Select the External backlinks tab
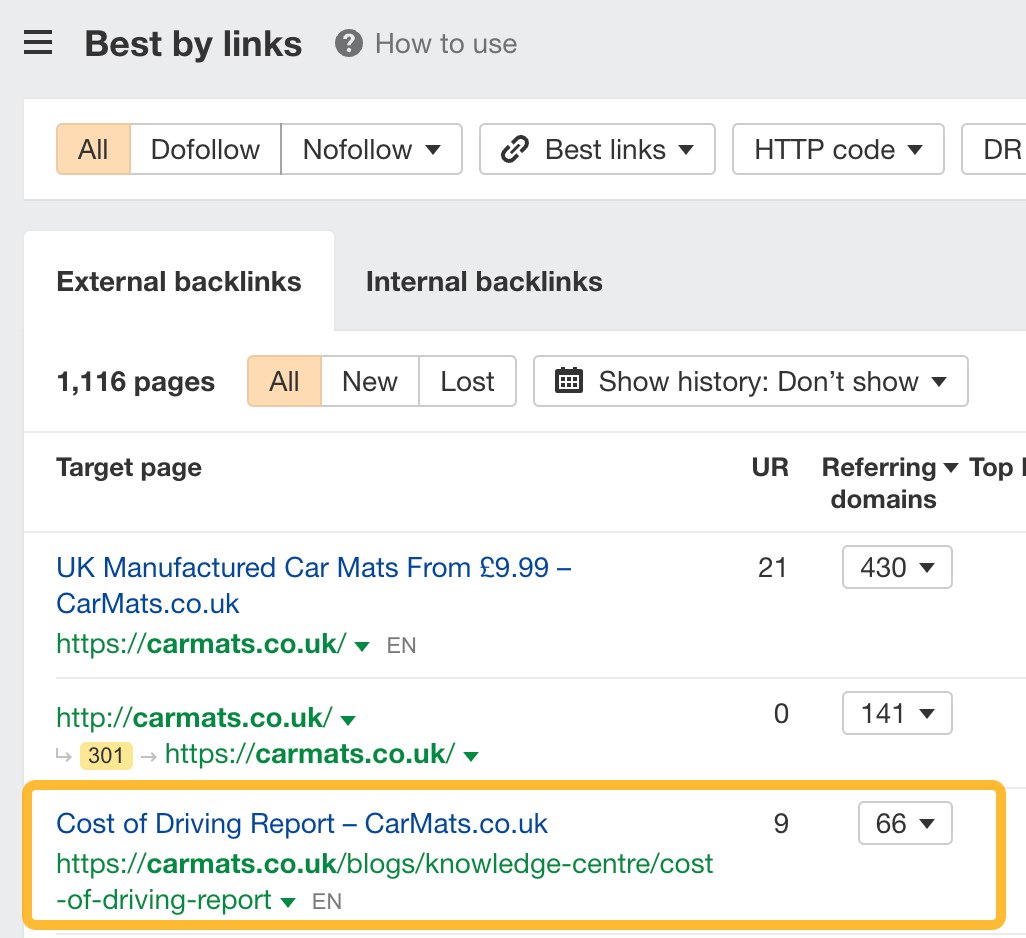Viewport: 1026px width, 938px height. 179,281
